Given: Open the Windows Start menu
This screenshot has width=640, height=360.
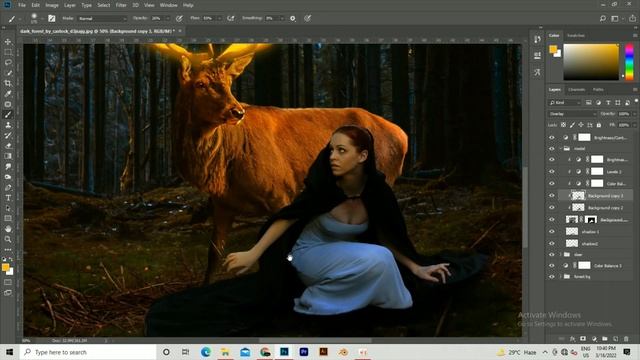Looking at the screenshot, I should tap(9, 352).
